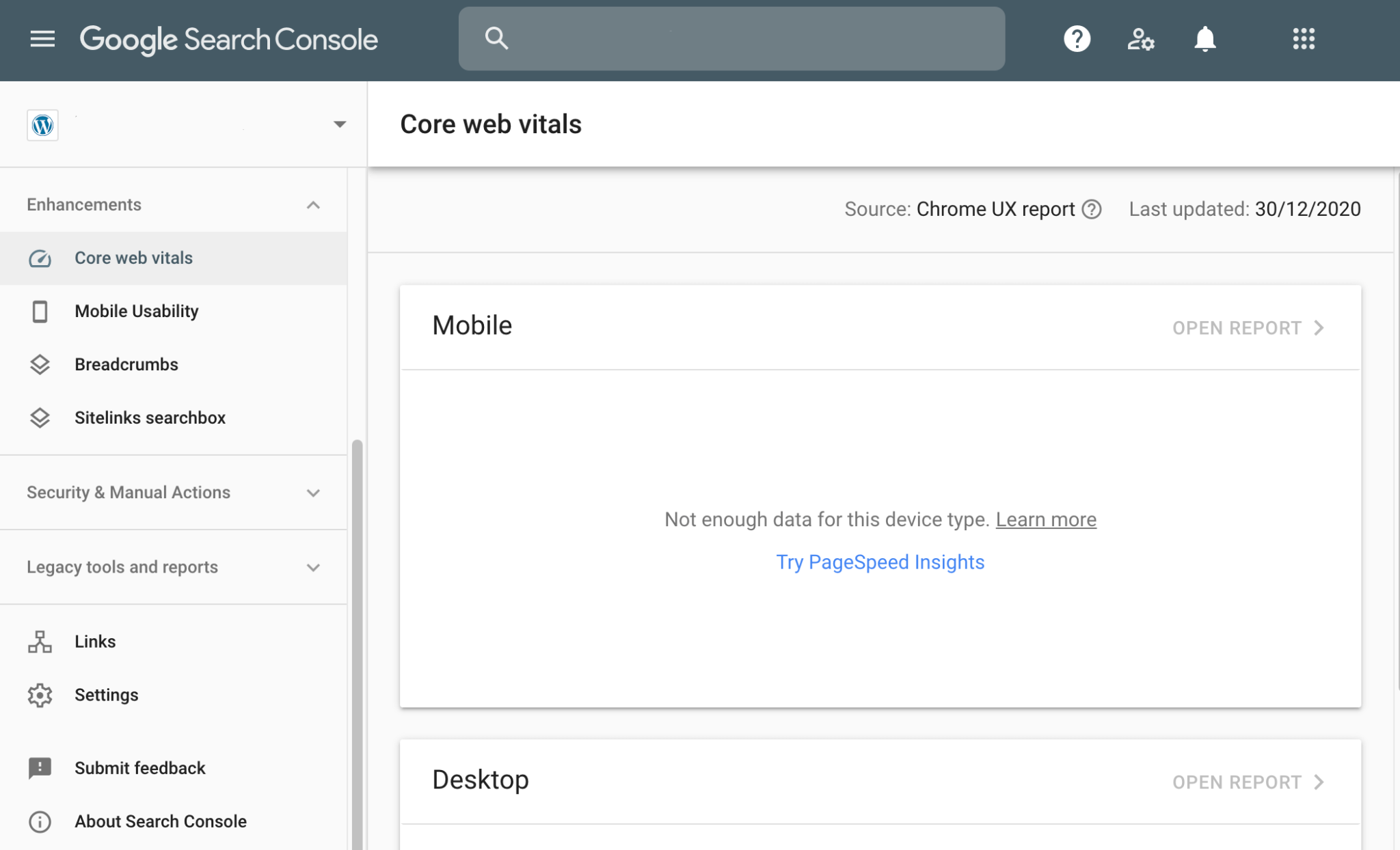
Task: Click the Mobile Usability phone icon
Action: click(40, 312)
